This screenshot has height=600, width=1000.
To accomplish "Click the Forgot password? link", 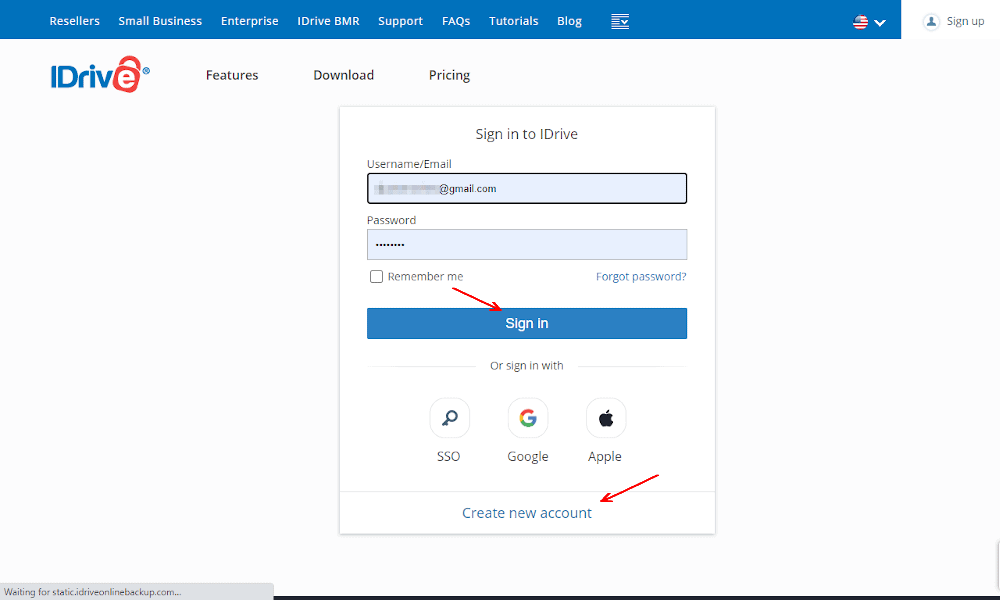I will click(x=641, y=276).
